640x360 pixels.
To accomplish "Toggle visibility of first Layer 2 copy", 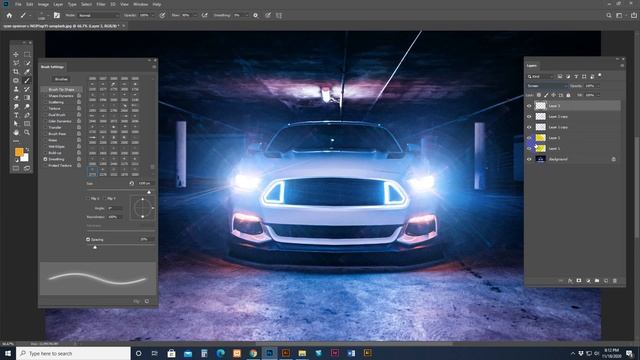I will coord(529,116).
